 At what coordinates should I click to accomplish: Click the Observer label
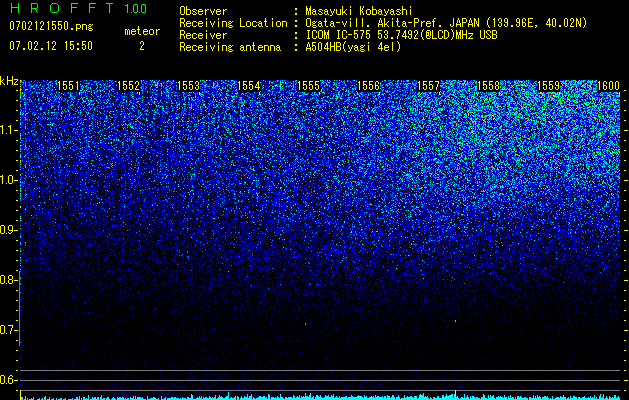(x=203, y=12)
